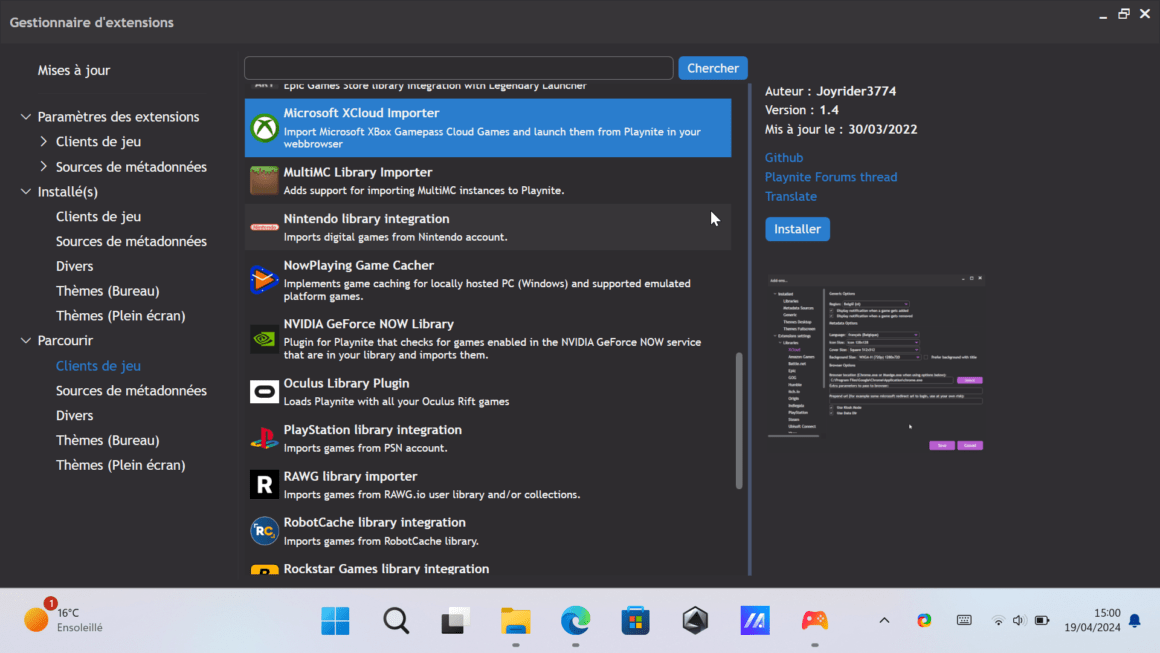
Task: Open the Github link
Action: 783,158
